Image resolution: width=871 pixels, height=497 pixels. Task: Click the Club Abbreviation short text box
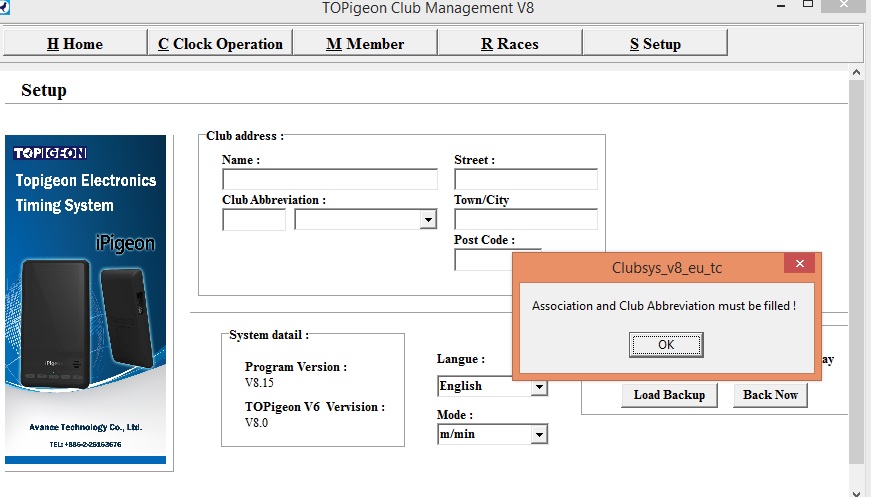click(254, 219)
